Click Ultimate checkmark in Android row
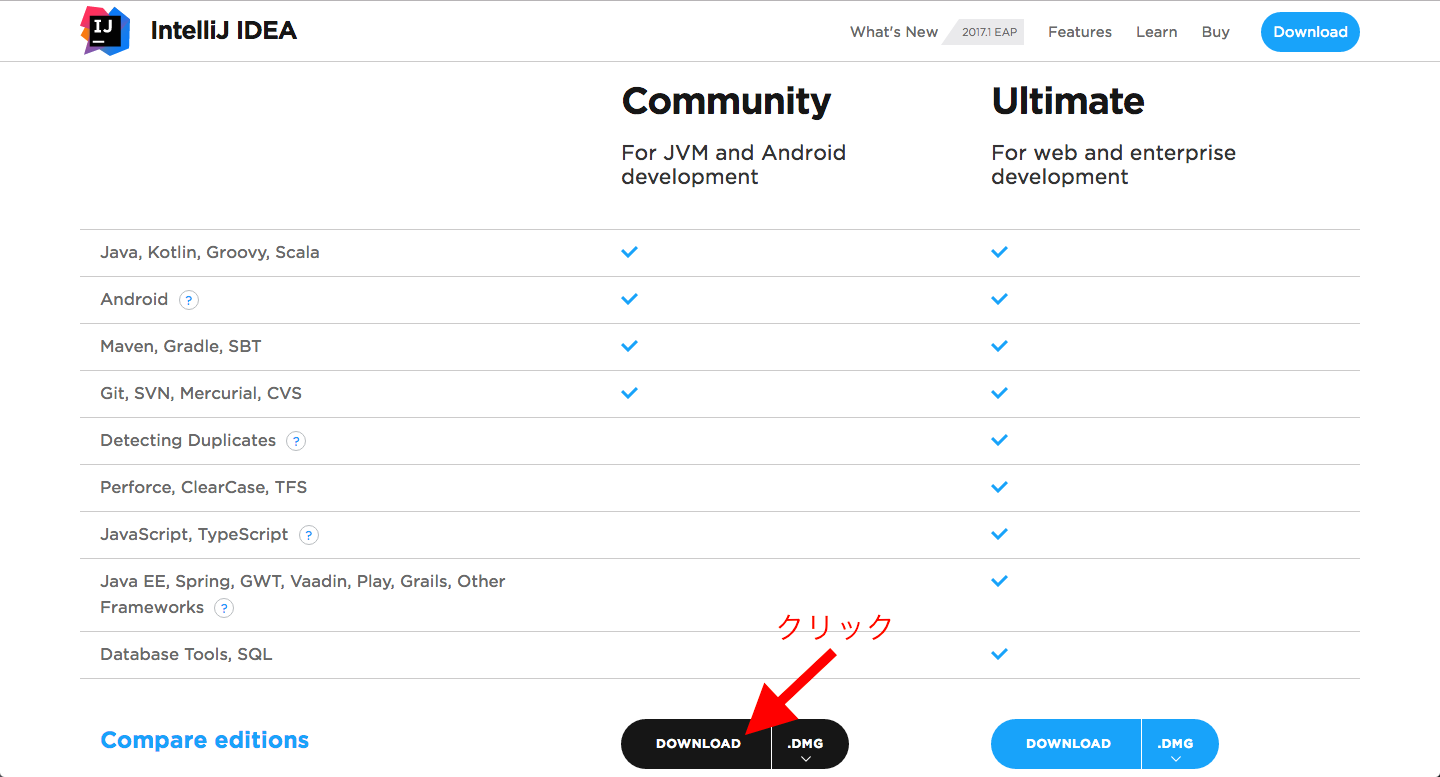Screen dimensions: 1440x777 tap(999, 299)
